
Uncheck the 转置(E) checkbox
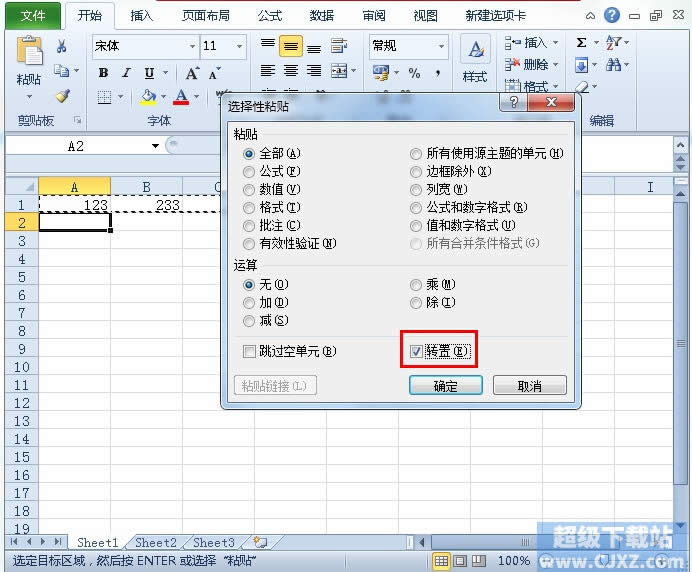click(416, 351)
